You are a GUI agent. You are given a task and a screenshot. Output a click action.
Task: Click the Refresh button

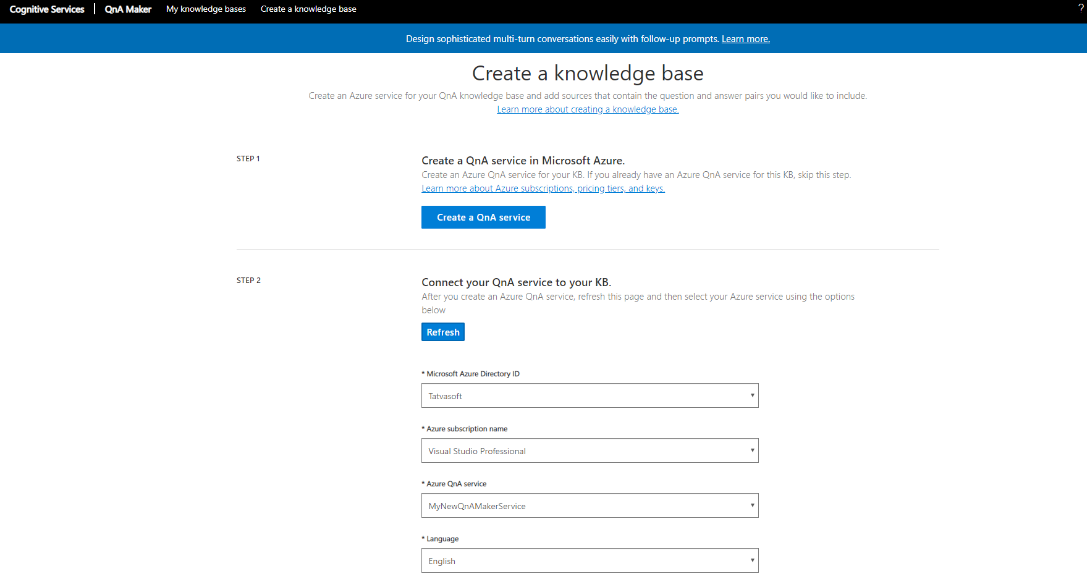pyautogui.click(x=443, y=332)
